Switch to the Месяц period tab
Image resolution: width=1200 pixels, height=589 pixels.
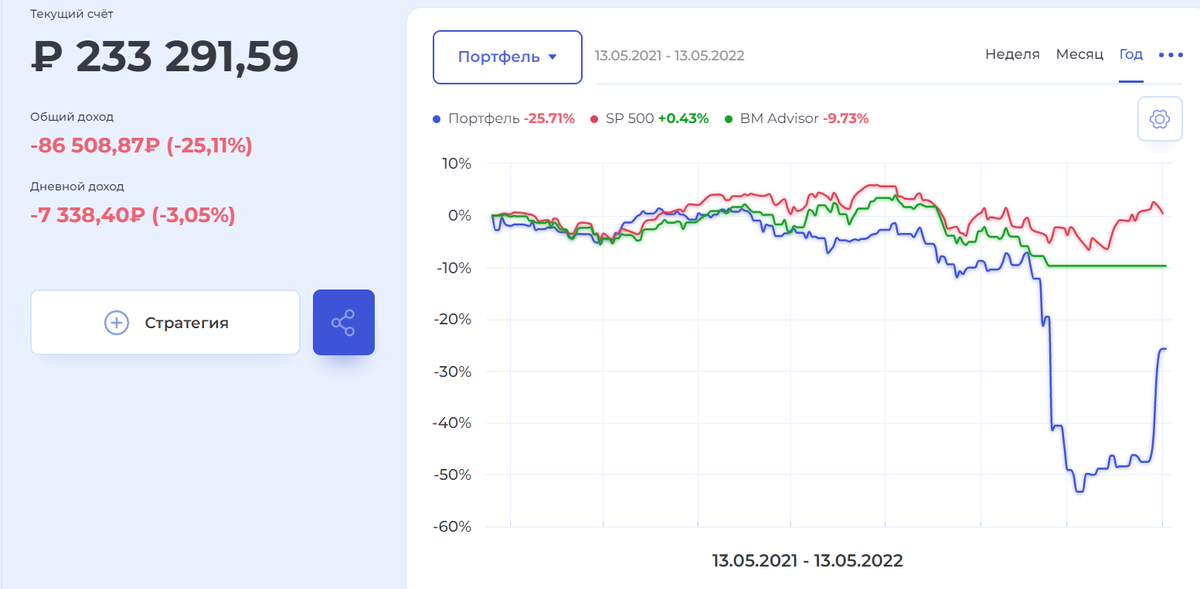click(x=1079, y=54)
